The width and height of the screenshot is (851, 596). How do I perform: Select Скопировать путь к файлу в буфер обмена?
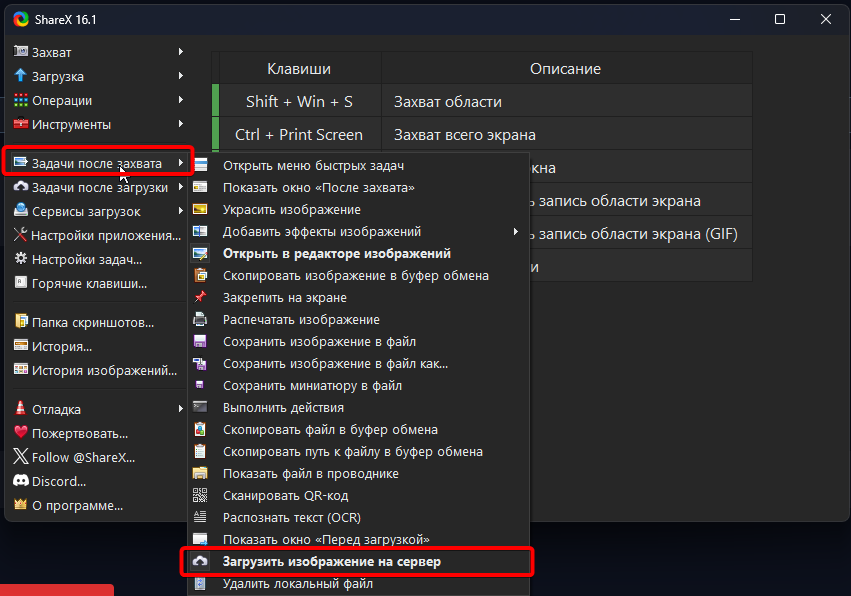tap(358, 451)
